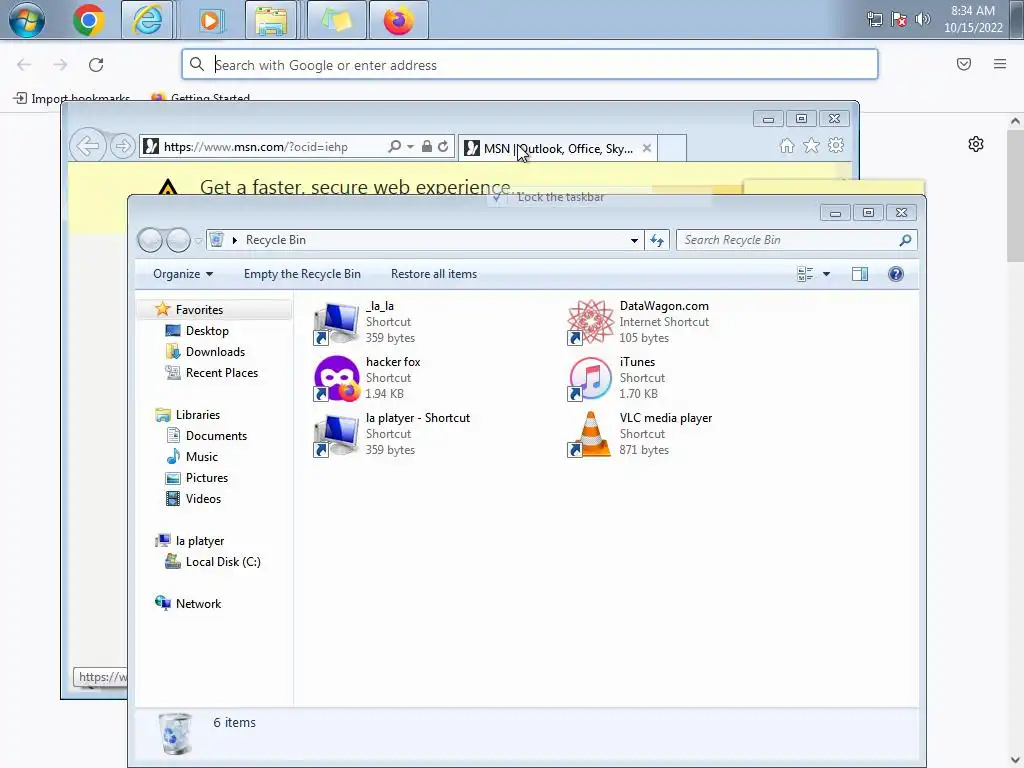The height and width of the screenshot is (768, 1024).
Task: Open Local Disk (C:)
Action: 223,562
